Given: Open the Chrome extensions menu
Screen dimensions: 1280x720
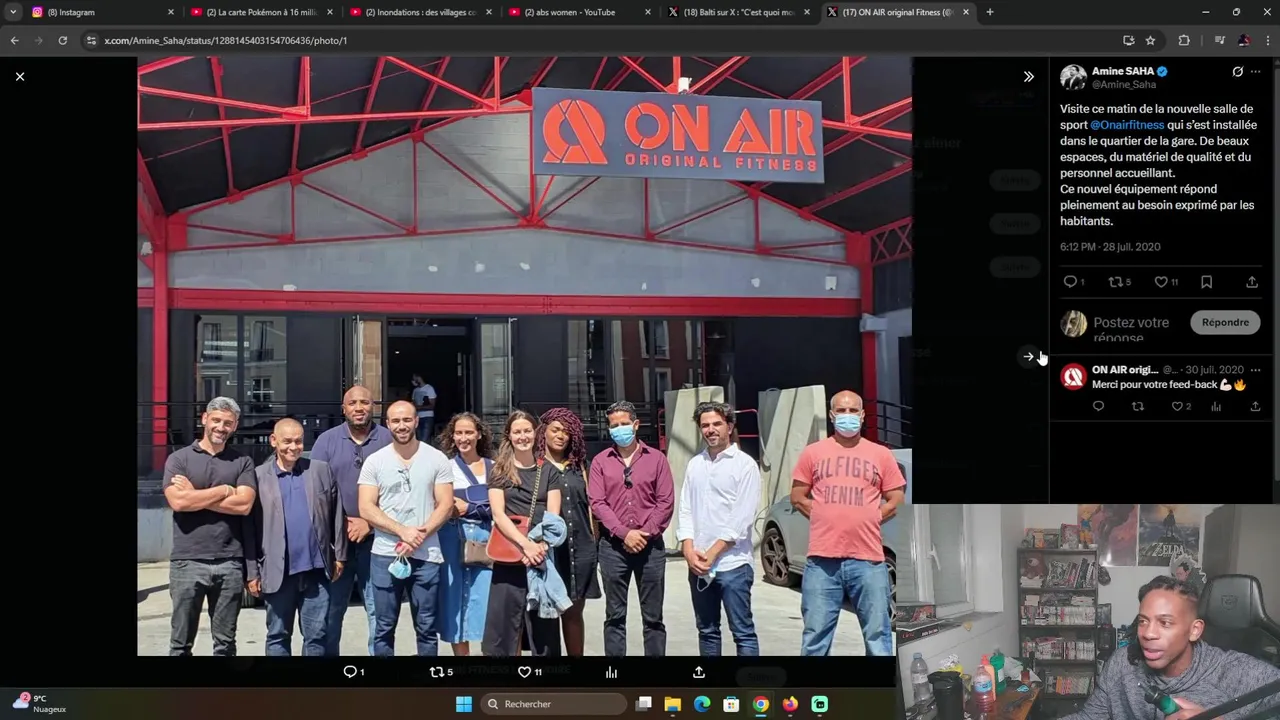Looking at the screenshot, I should point(1184,40).
